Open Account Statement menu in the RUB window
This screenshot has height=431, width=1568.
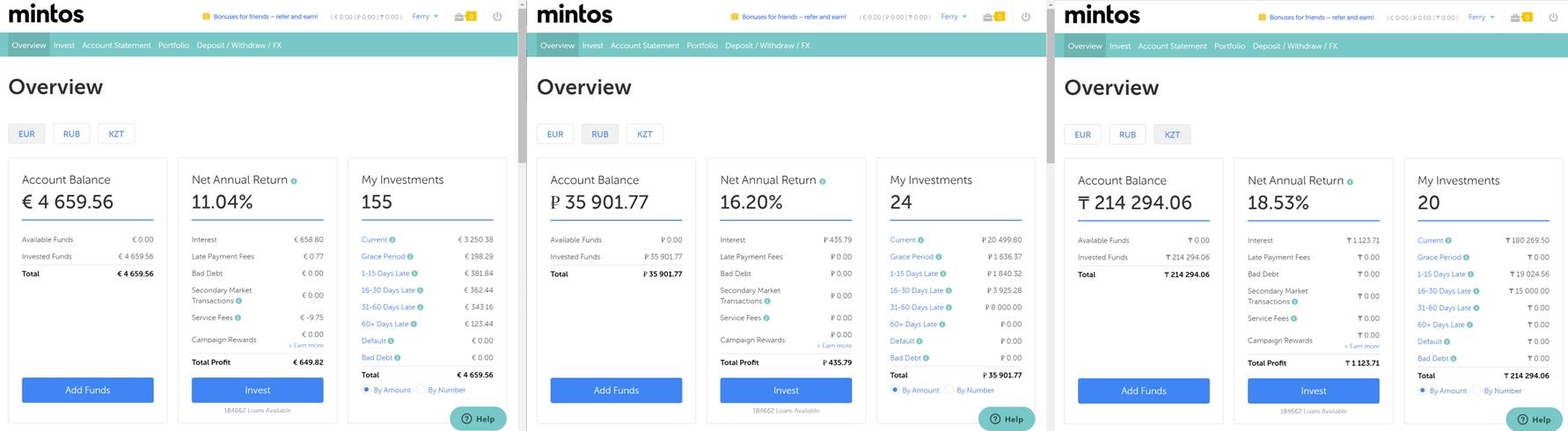(645, 46)
